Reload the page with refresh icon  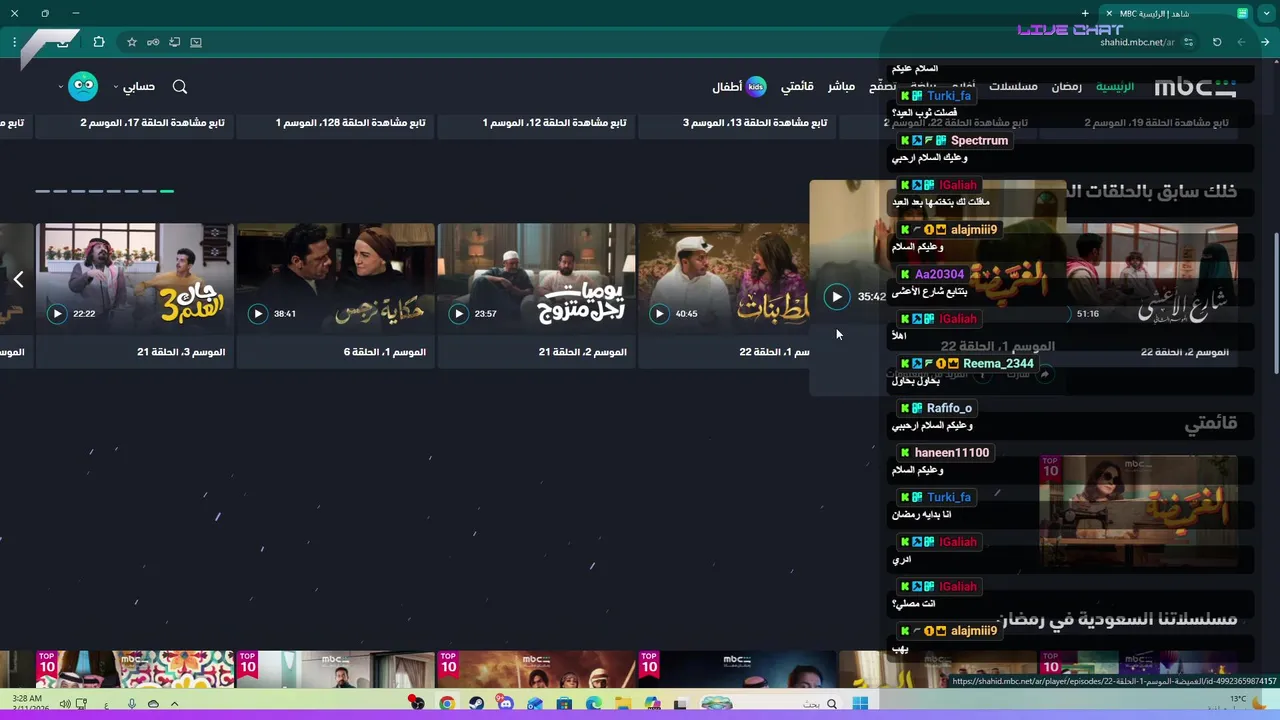1217,42
